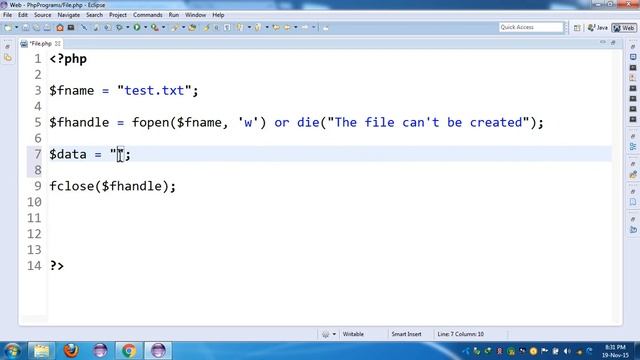
Task: Click the Line: 7 Column: 10 status
Action: (460, 334)
